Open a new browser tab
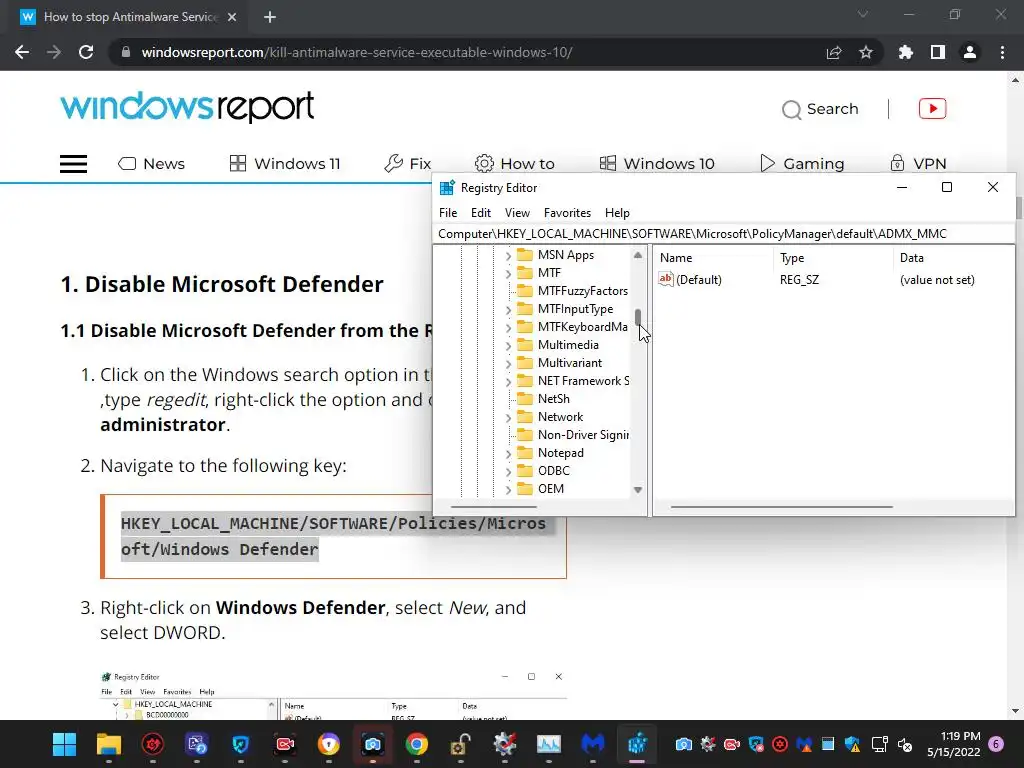 coord(270,17)
